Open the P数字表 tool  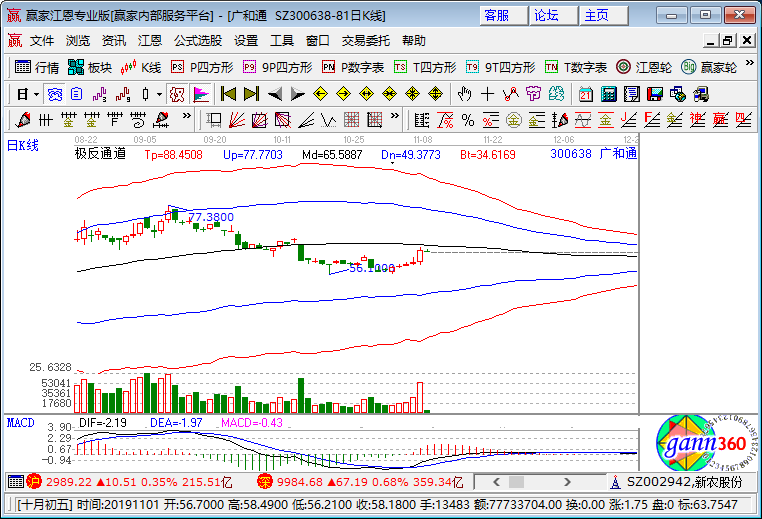pos(353,67)
